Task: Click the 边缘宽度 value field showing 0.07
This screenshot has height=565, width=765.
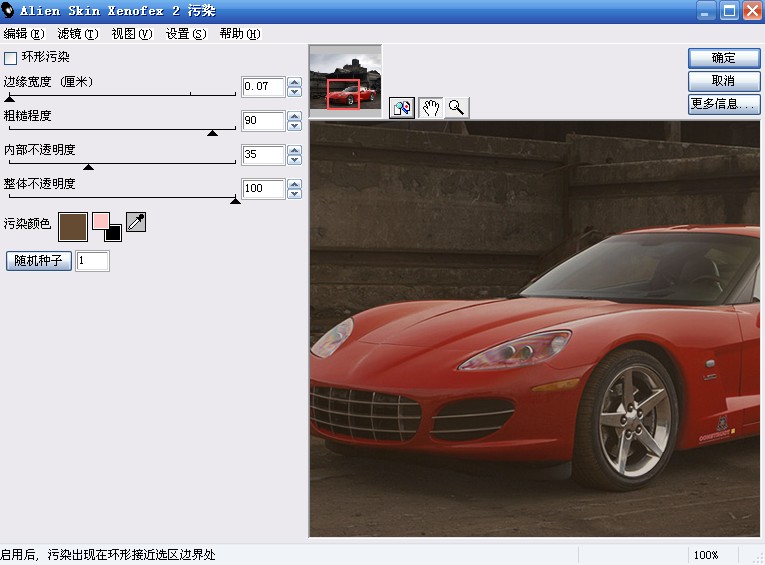Action: (x=263, y=87)
